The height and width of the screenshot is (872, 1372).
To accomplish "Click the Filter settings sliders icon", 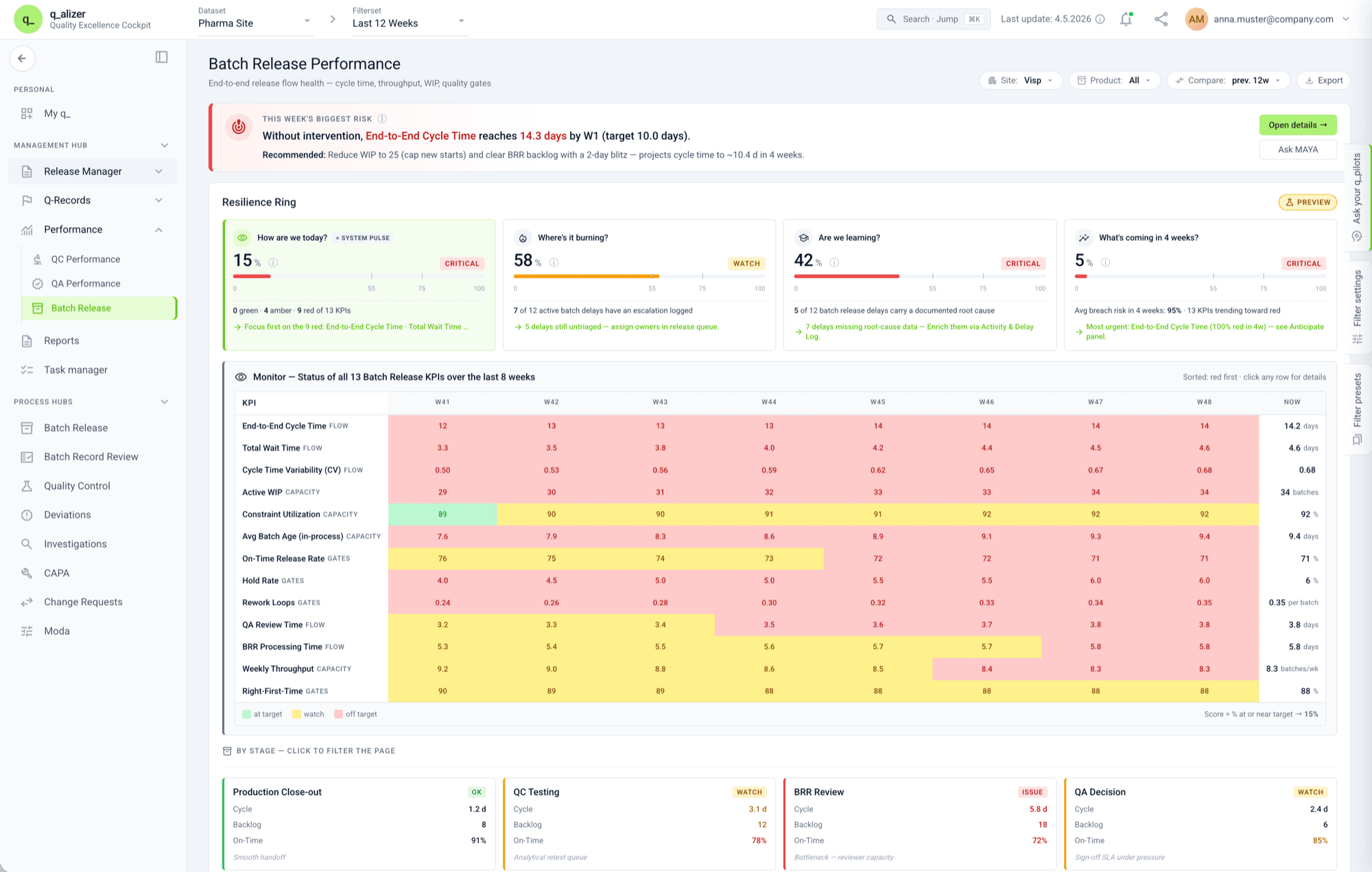I will pyautogui.click(x=1357, y=339).
